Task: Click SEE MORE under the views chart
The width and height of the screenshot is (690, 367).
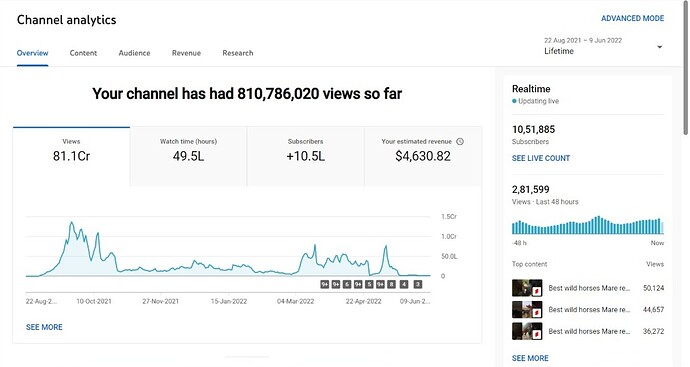Action: coord(44,327)
